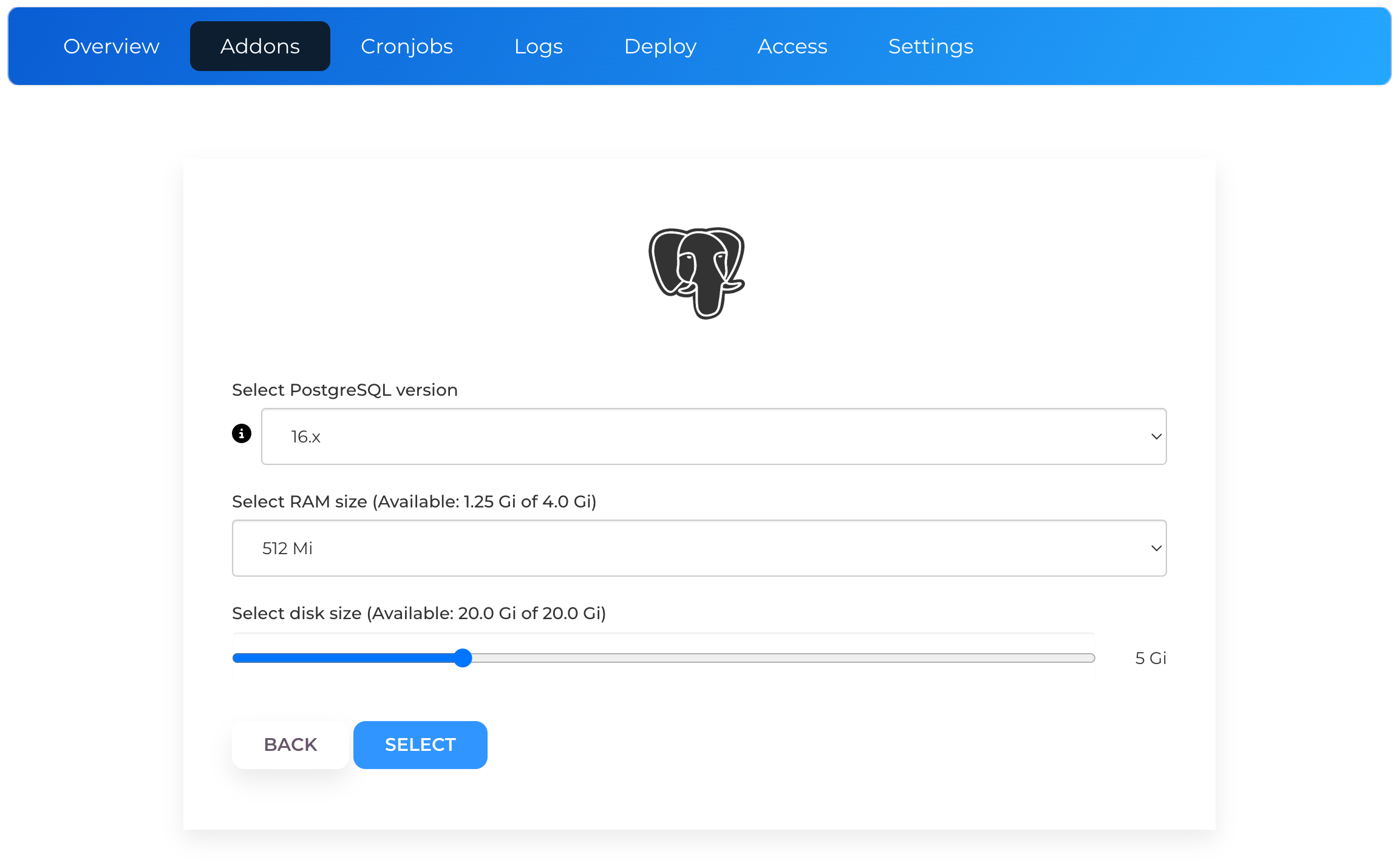
Task: Click the disk size slider handle
Action: 463,658
